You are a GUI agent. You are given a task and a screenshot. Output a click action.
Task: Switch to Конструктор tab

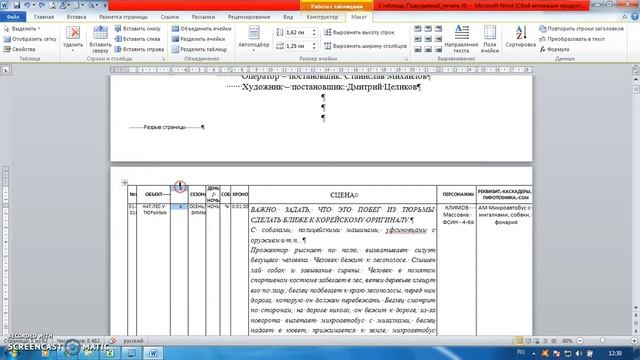pyautogui.click(x=322, y=17)
